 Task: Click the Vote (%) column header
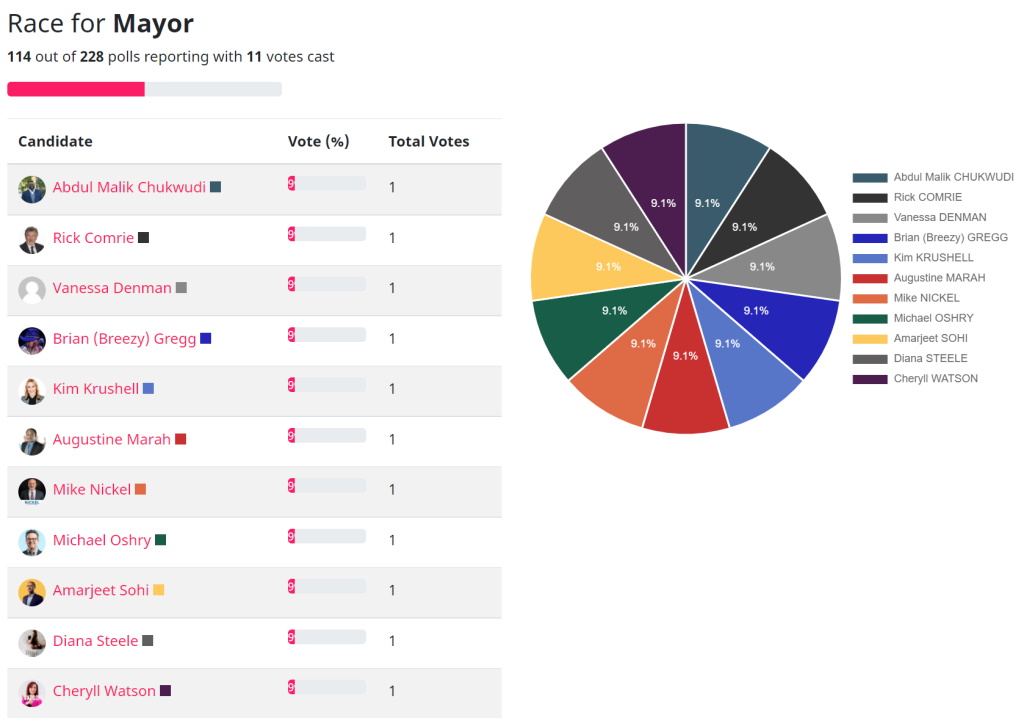coord(318,142)
